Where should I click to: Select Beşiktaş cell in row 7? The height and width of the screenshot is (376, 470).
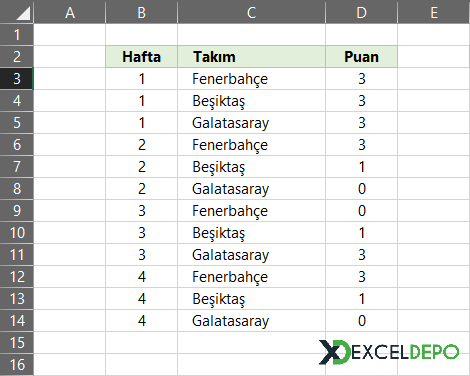(252, 167)
